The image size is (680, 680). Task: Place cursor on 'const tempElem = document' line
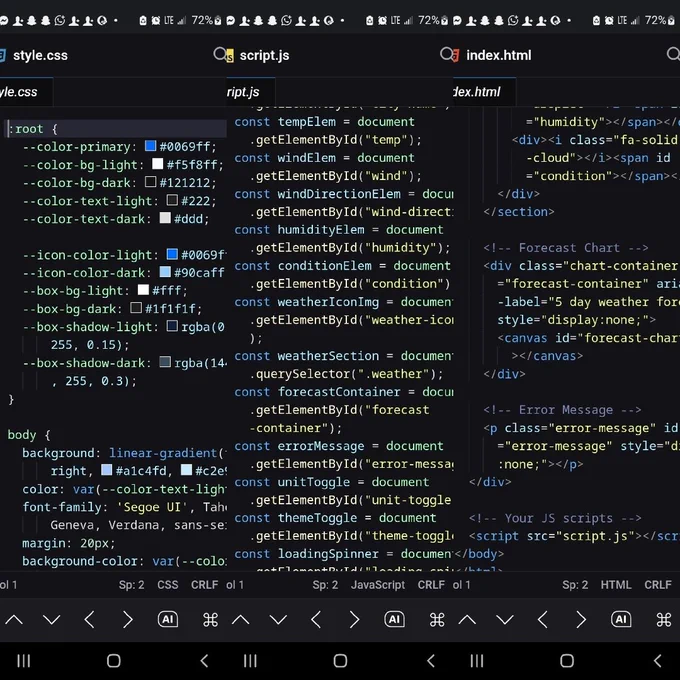[x=324, y=122]
